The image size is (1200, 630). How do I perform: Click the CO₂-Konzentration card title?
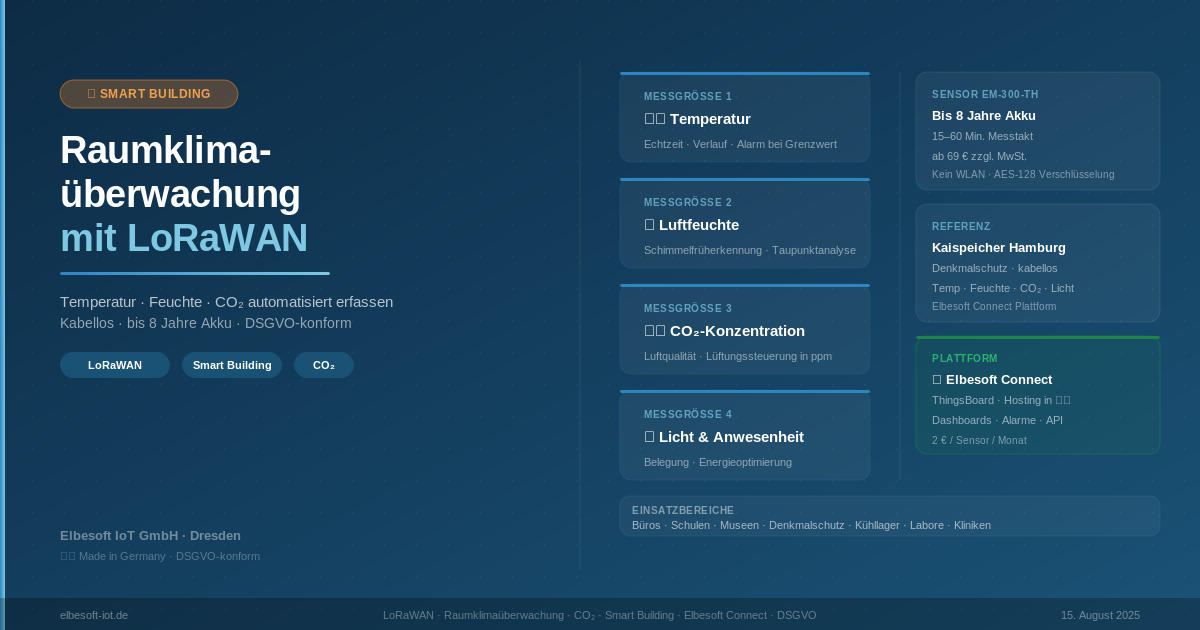click(x=724, y=331)
